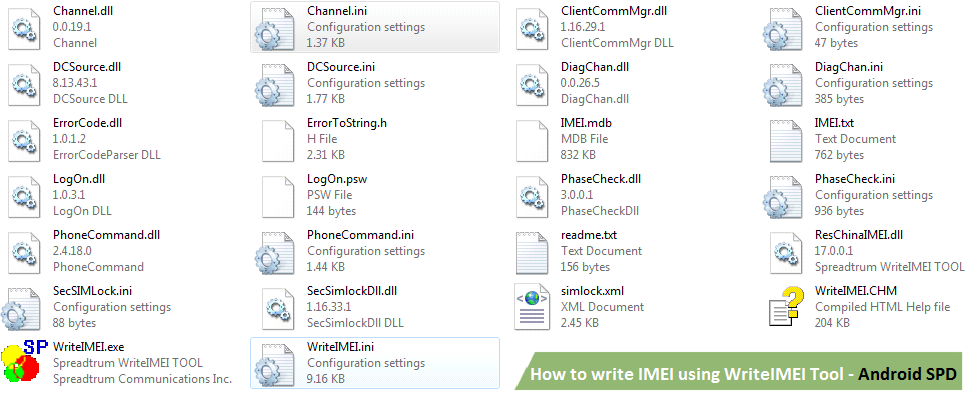Select the LogOn.psw file name
This screenshot has height=395, width=968.
pos(337,179)
